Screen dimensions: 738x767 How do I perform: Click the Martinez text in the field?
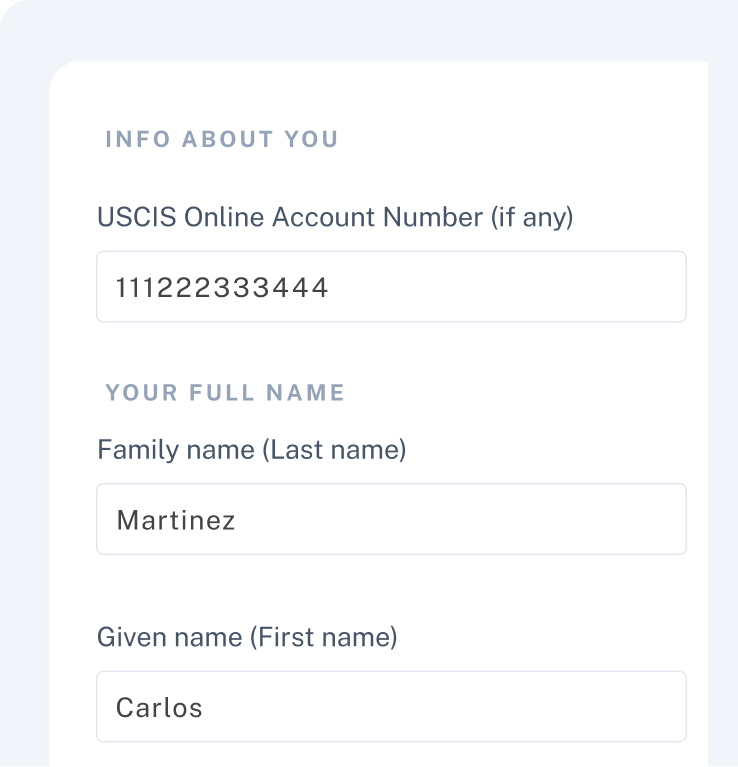tap(176, 520)
